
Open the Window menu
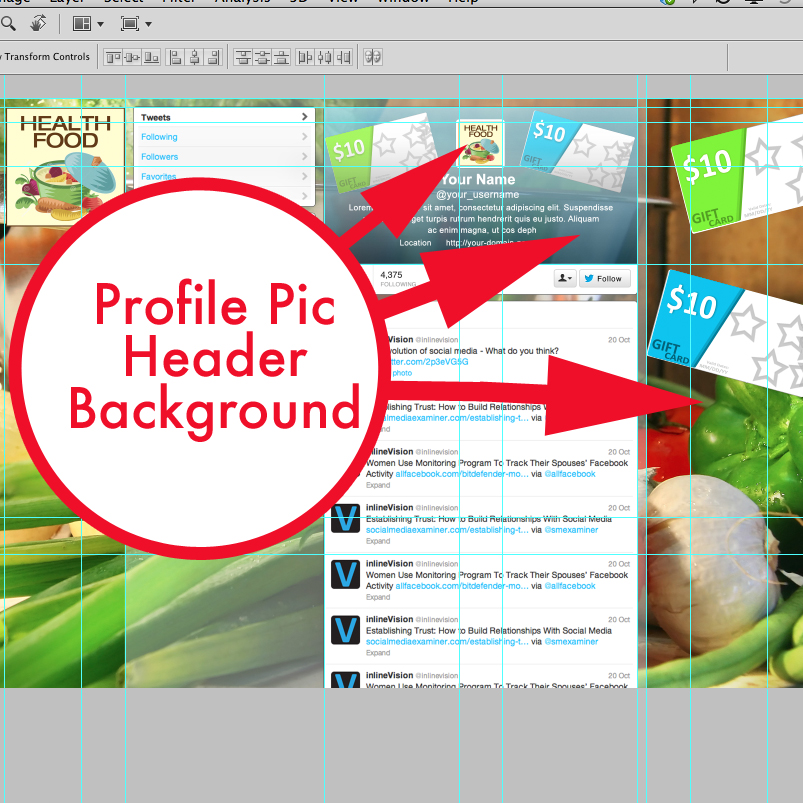[x=402, y=2]
